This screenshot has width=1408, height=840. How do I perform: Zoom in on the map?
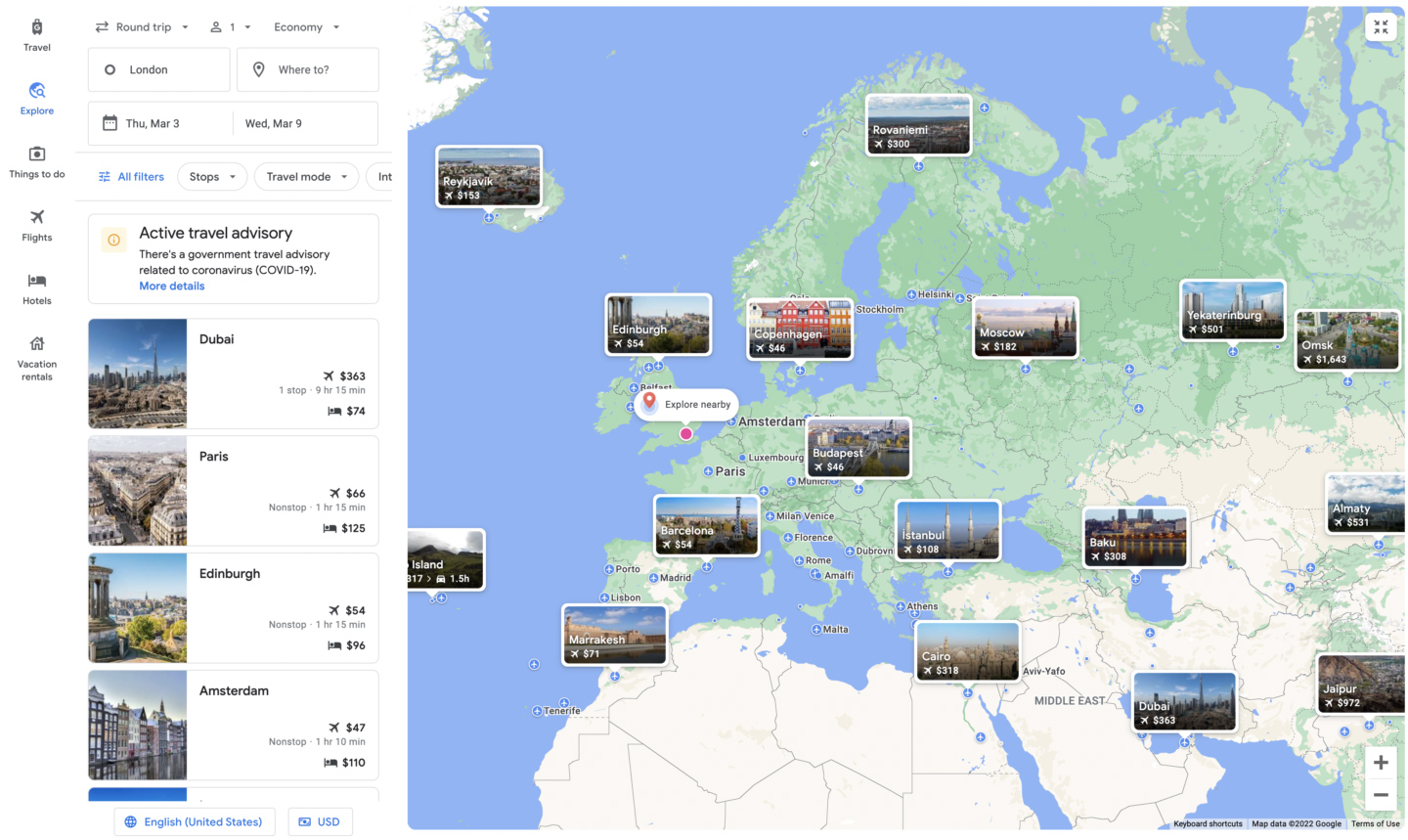(1381, 762)
